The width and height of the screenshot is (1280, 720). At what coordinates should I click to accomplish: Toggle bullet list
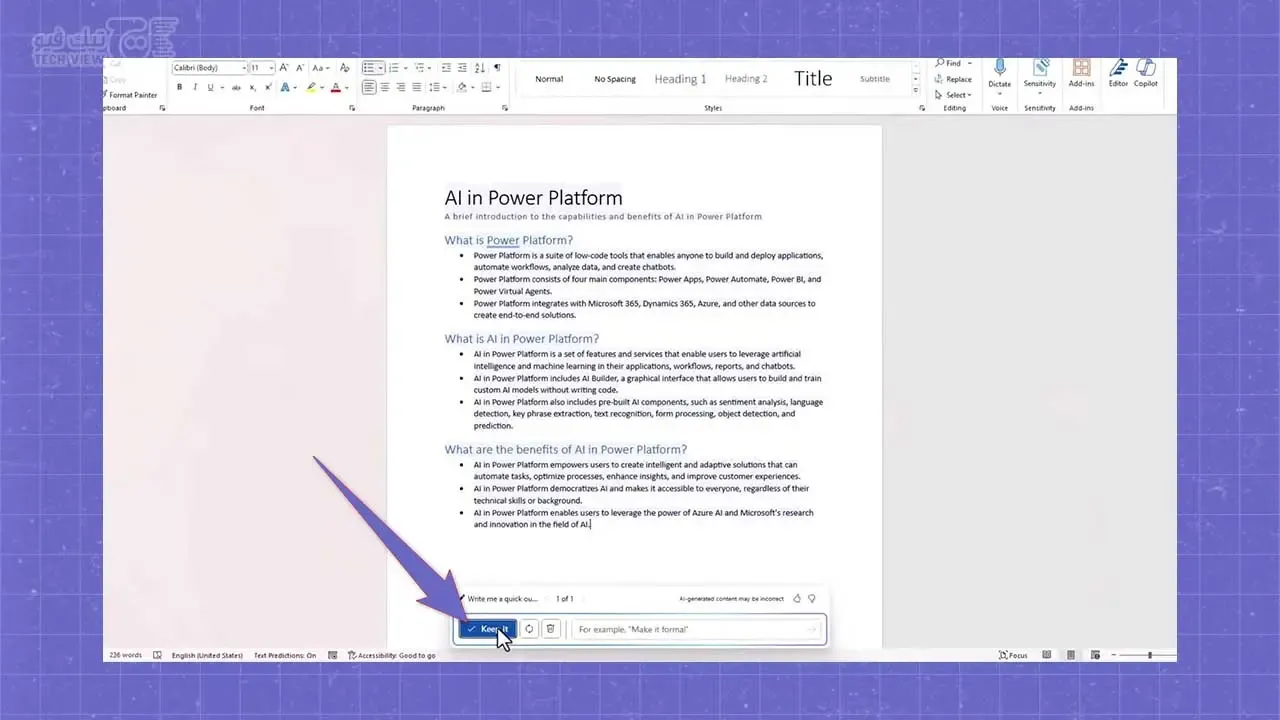369,68
